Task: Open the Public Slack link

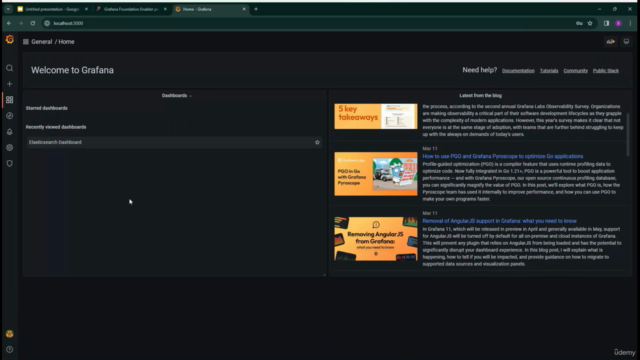Action: pos(606,71)
